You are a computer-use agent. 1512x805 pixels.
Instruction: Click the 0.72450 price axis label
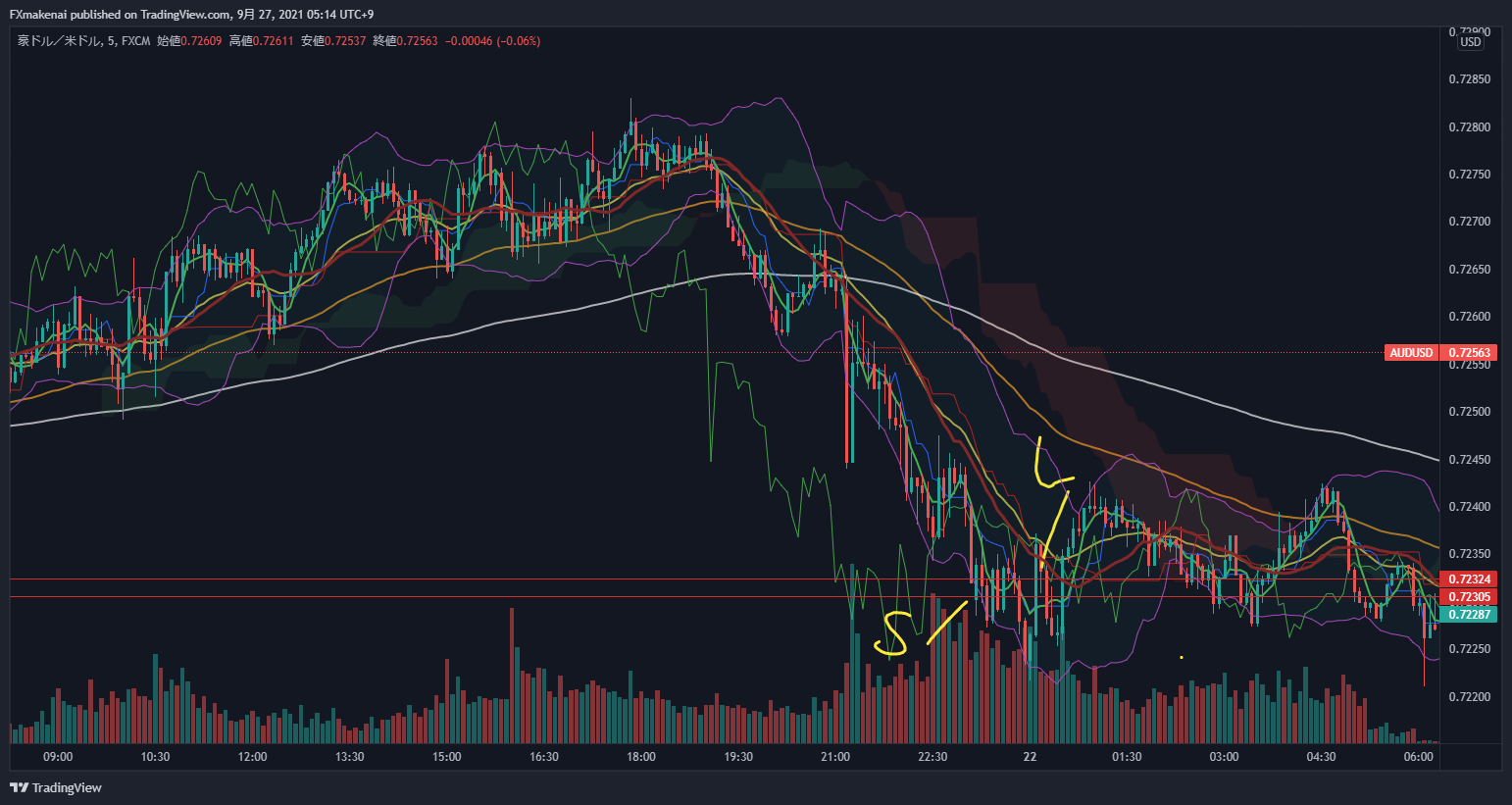pos(1469,460)
